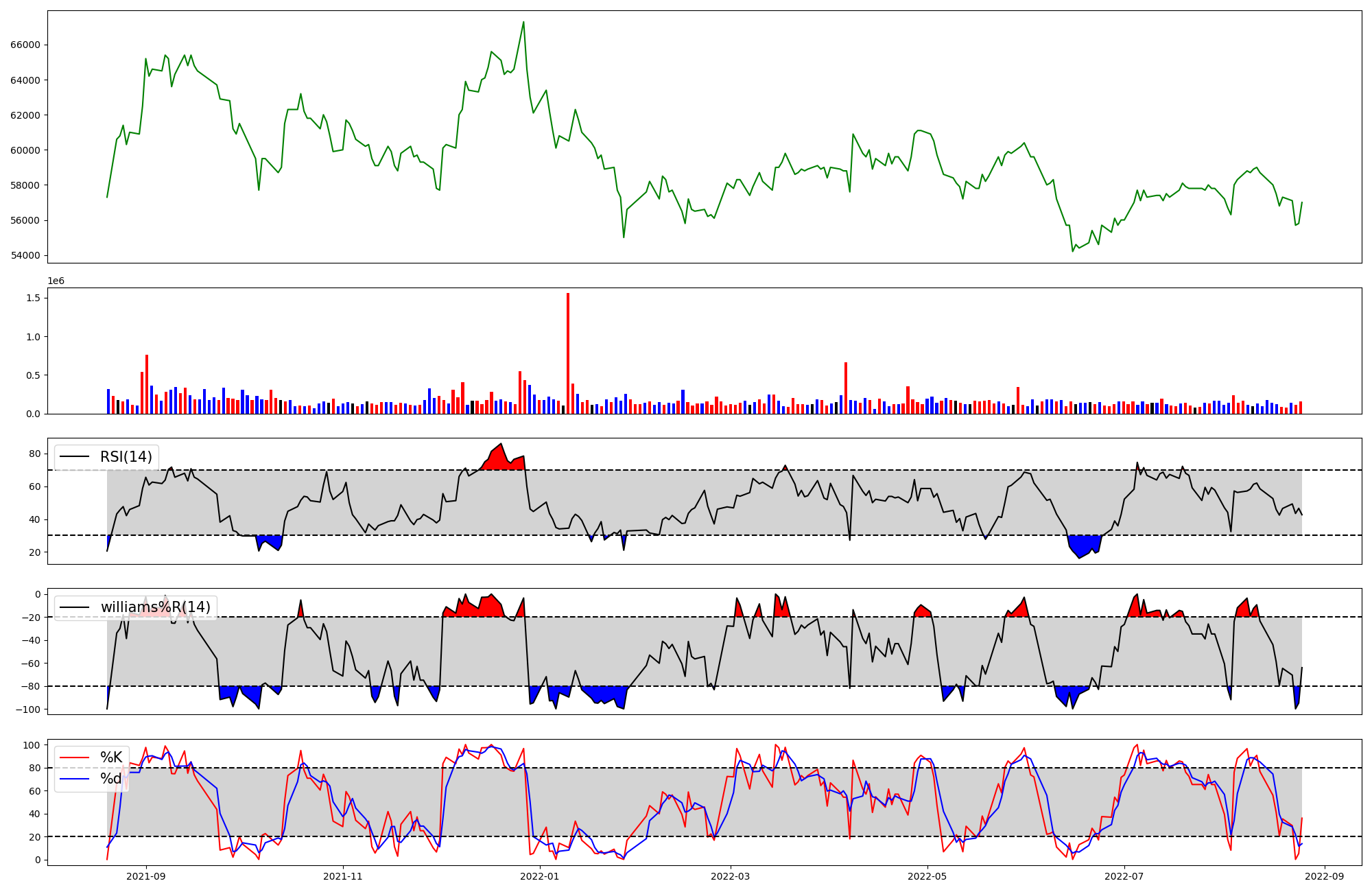This screenshot has width=1372, height=892.
Task: Click the 2022-01 x-axis date label
Action: (x=540, y=876)
